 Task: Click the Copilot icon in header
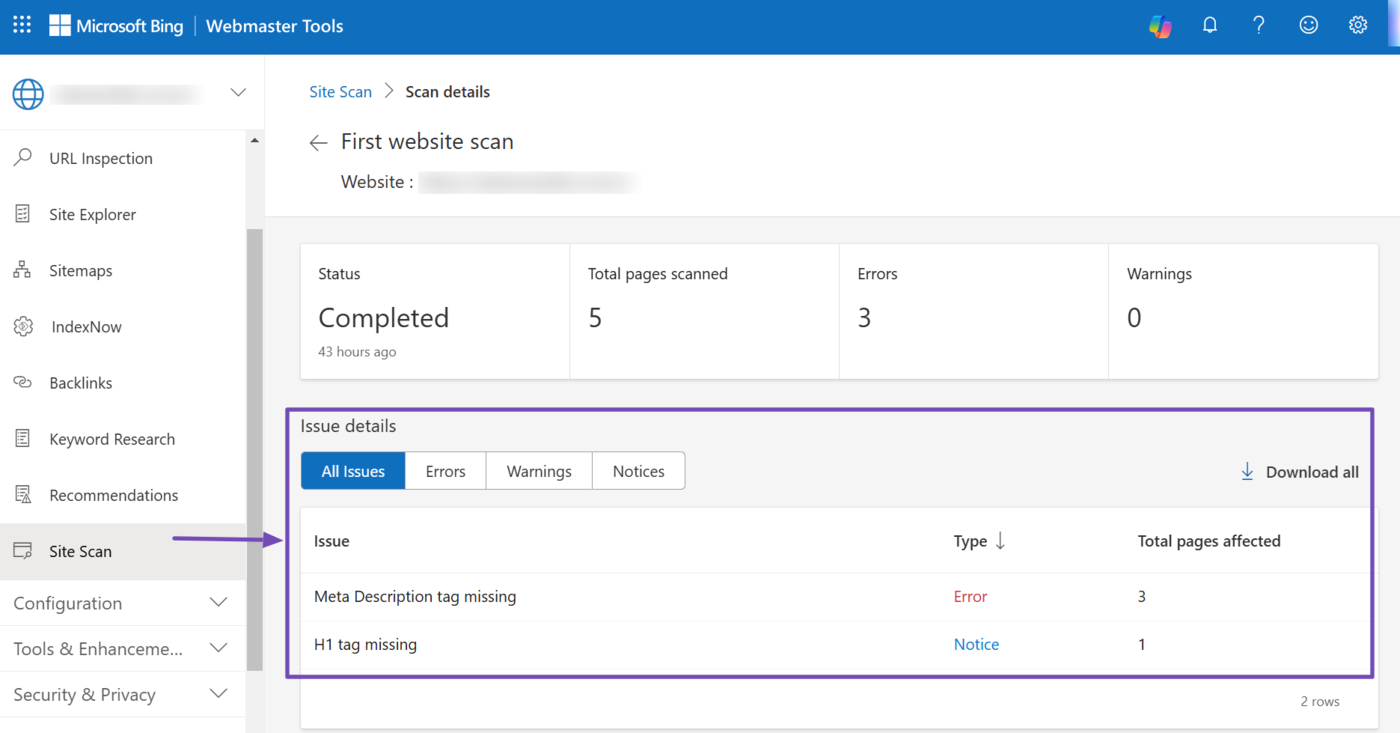coord(1160,26)
